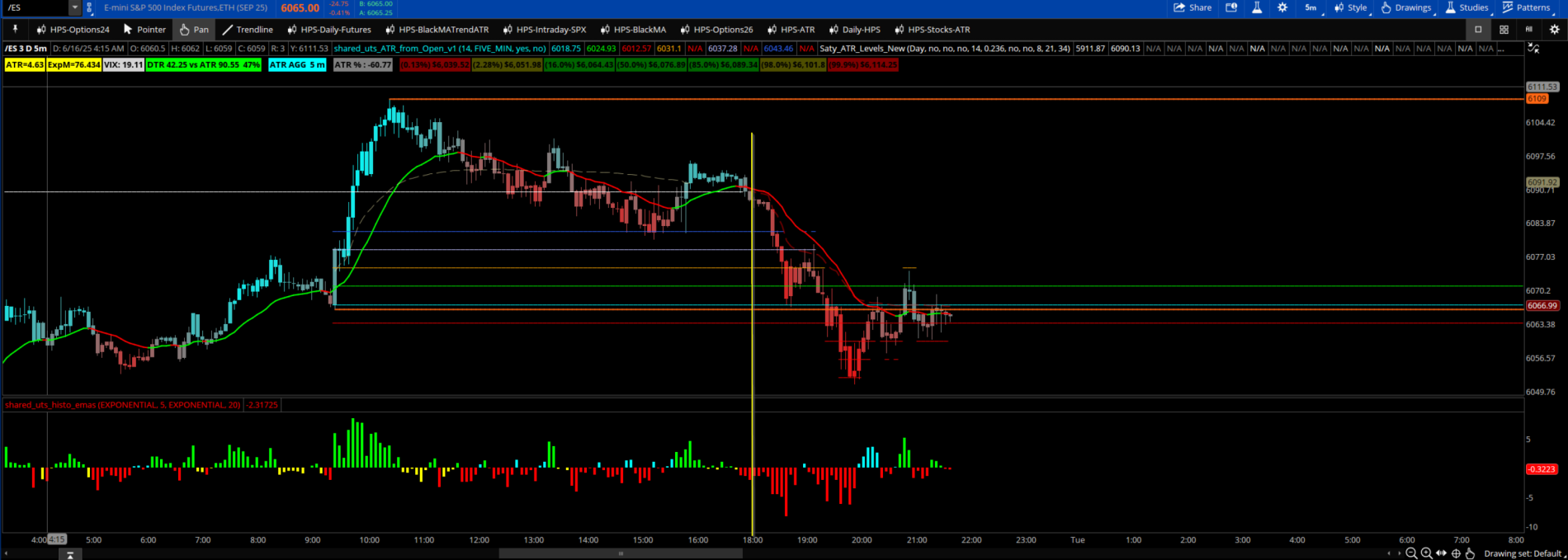Zoom in with plus magnifier
Screen dimensions: 1568x560
point(1426,553)
